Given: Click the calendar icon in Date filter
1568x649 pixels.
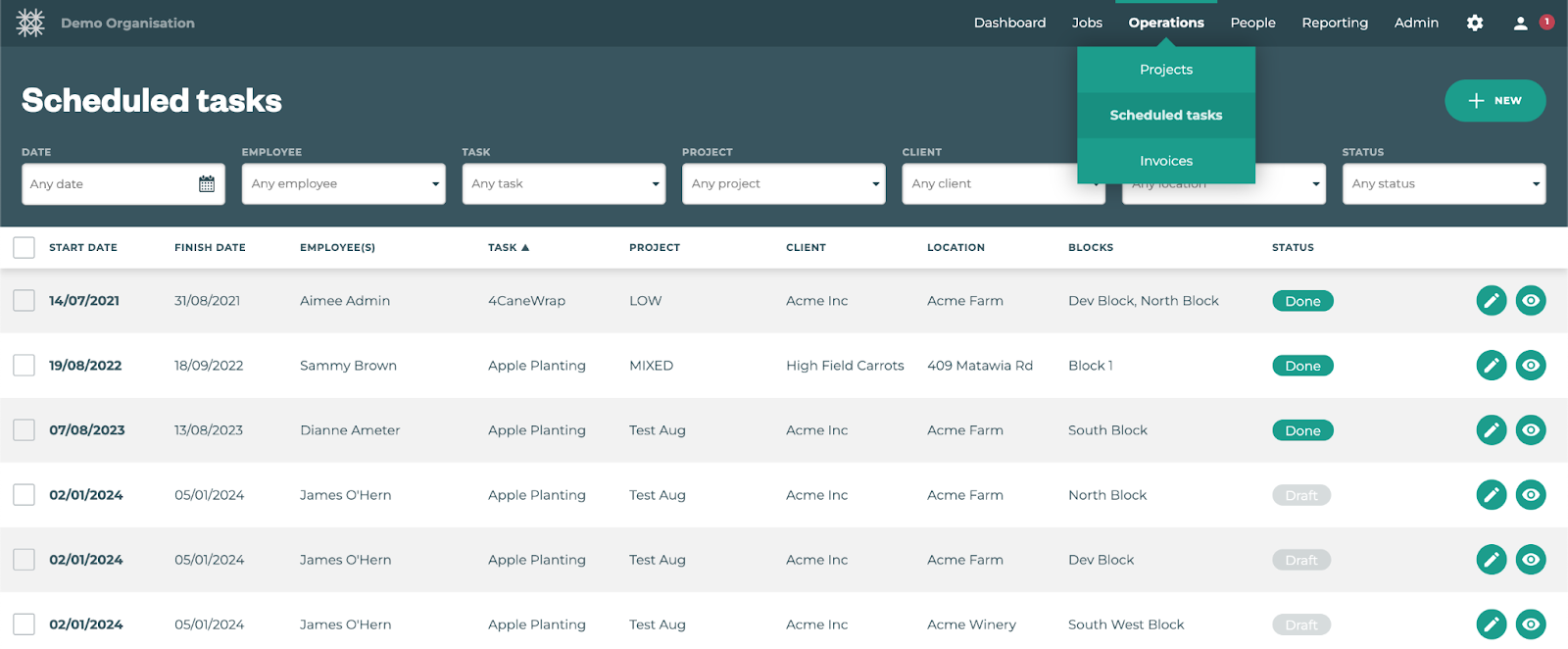Looking at the screenshot, I should 207,184.
